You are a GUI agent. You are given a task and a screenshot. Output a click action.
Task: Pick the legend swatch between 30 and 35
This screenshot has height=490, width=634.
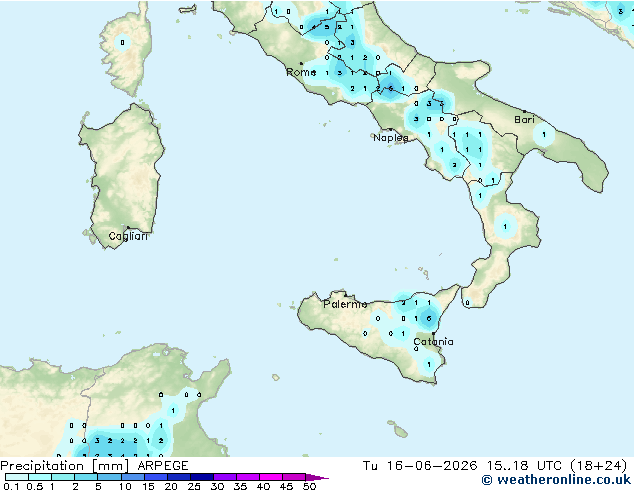[224, 477]
